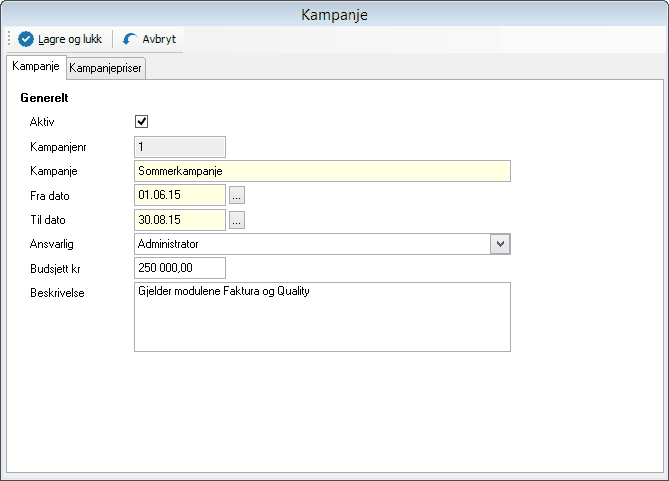
Task: Click the Kampanje name field with Sommerkampanje
Action: pos(322,171)
